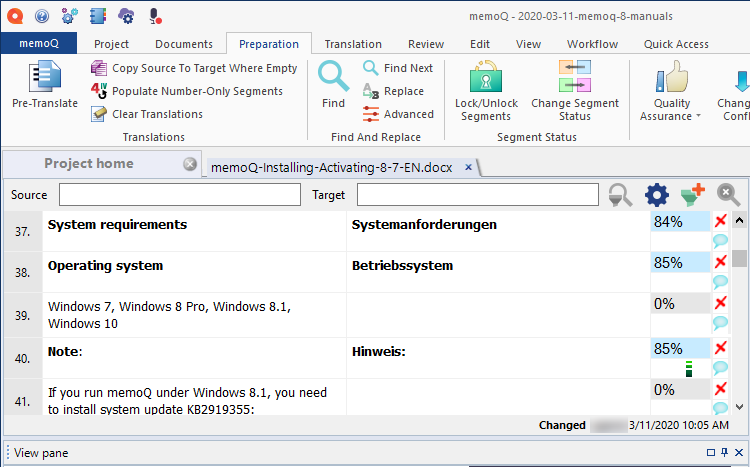Switch to the Workflow ribbon tab
Viewport: 750px width, 467px height.
592,44
